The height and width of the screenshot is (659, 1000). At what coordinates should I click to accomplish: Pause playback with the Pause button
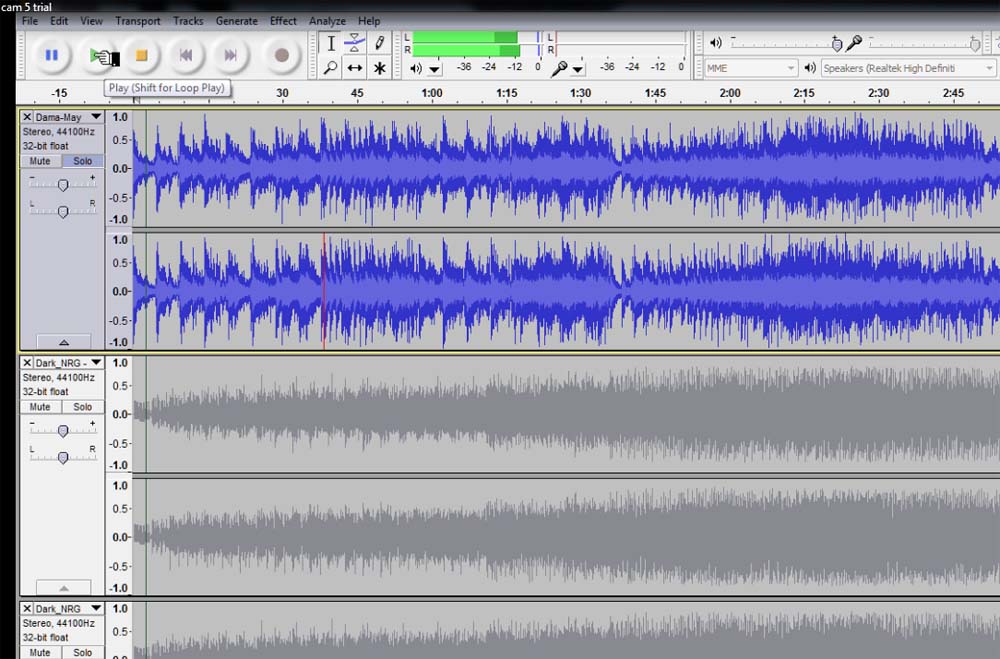click(52, 56)
